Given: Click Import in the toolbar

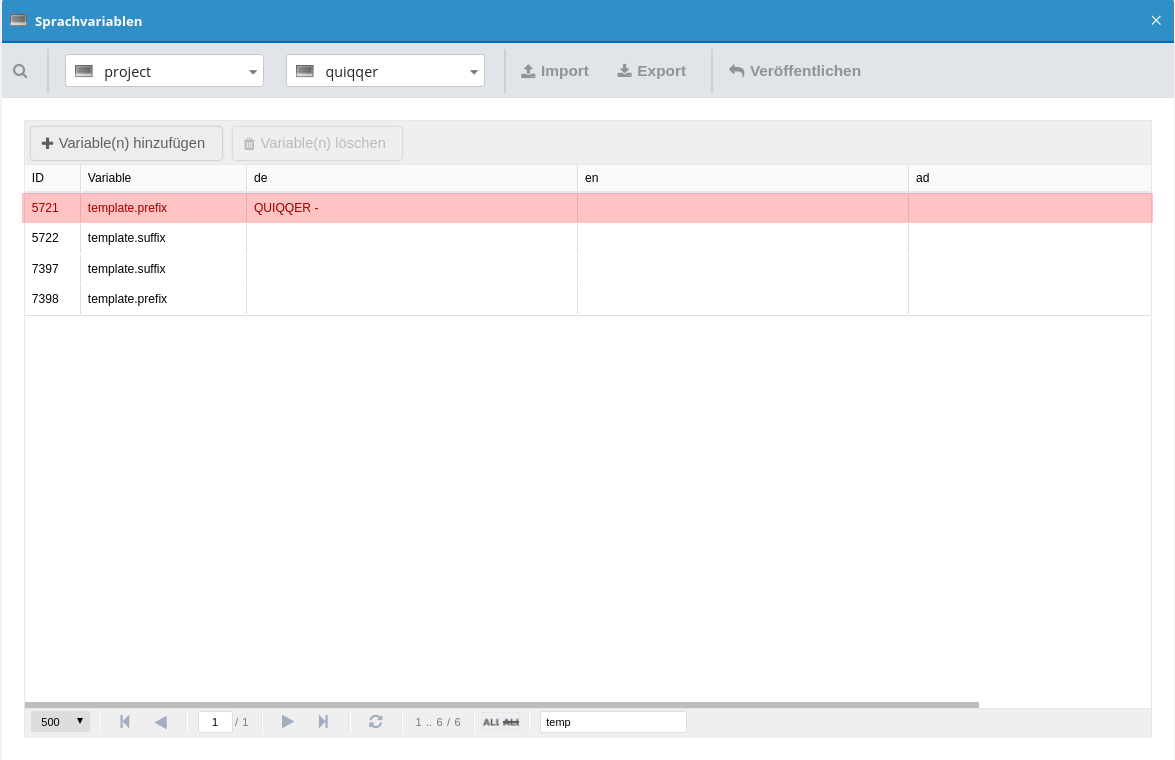Looking at the screenshot, I should point(555,71).
